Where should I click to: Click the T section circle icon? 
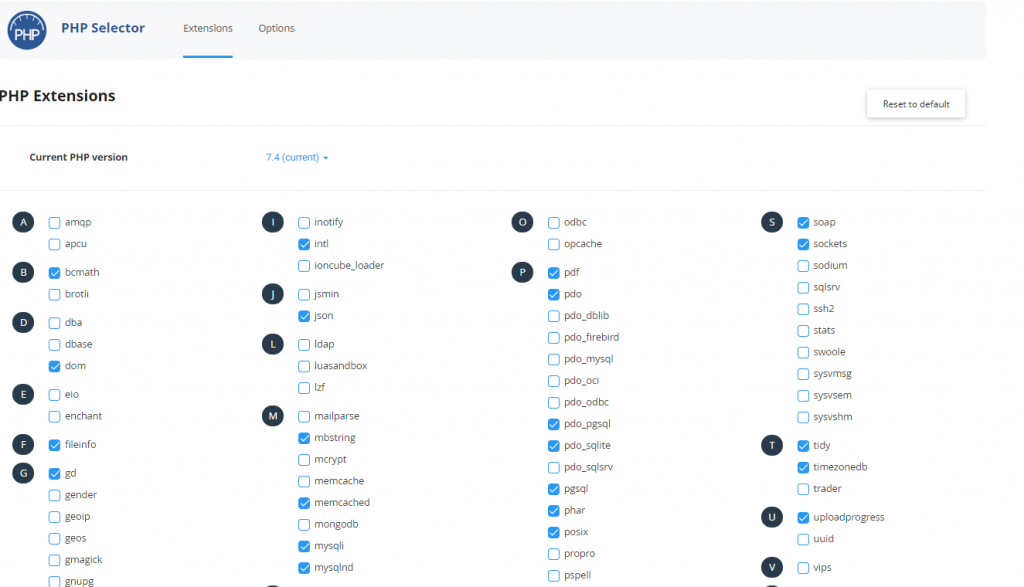click(x=771, y=445)
